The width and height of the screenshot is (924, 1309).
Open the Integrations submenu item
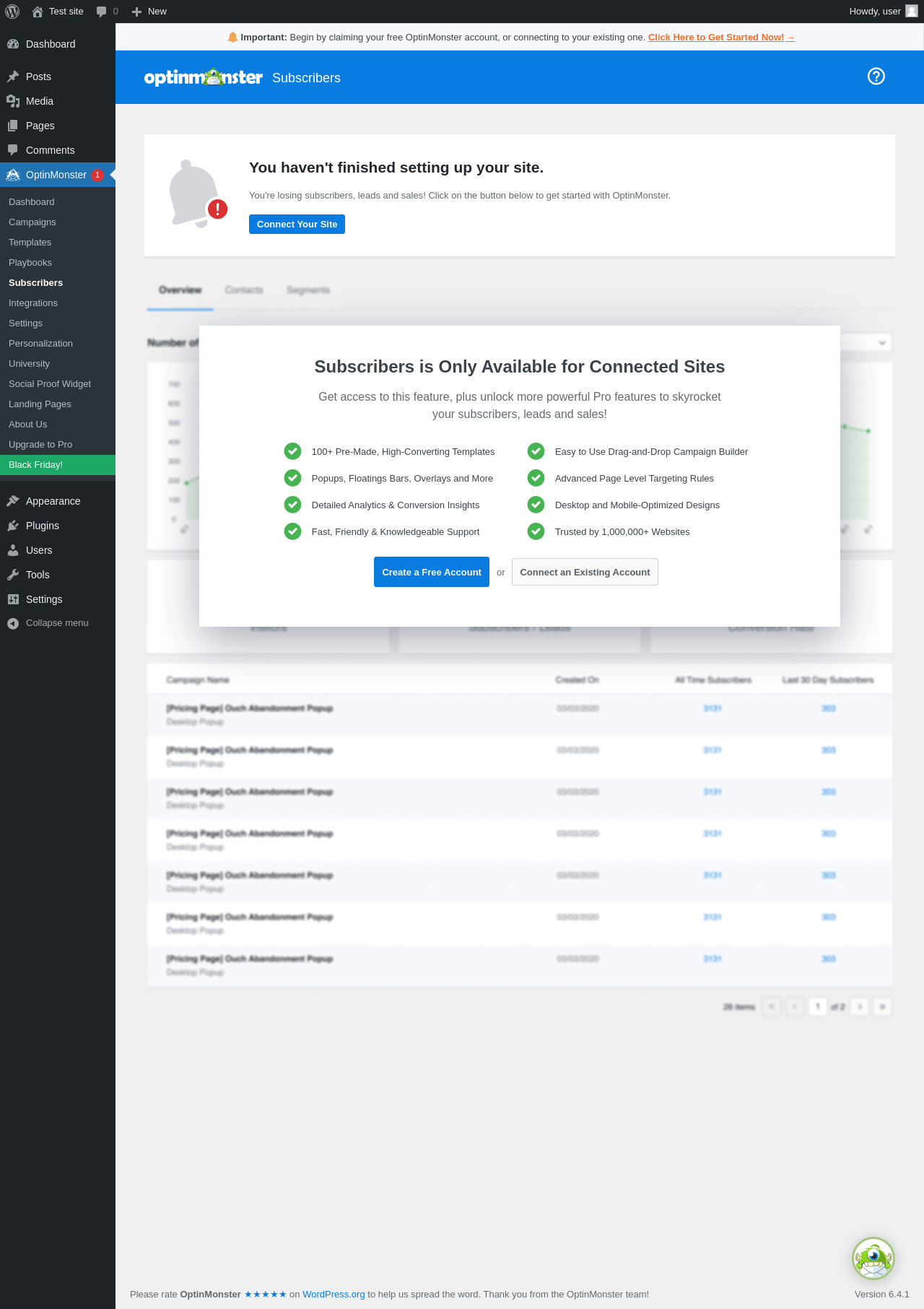coord(58,303)
